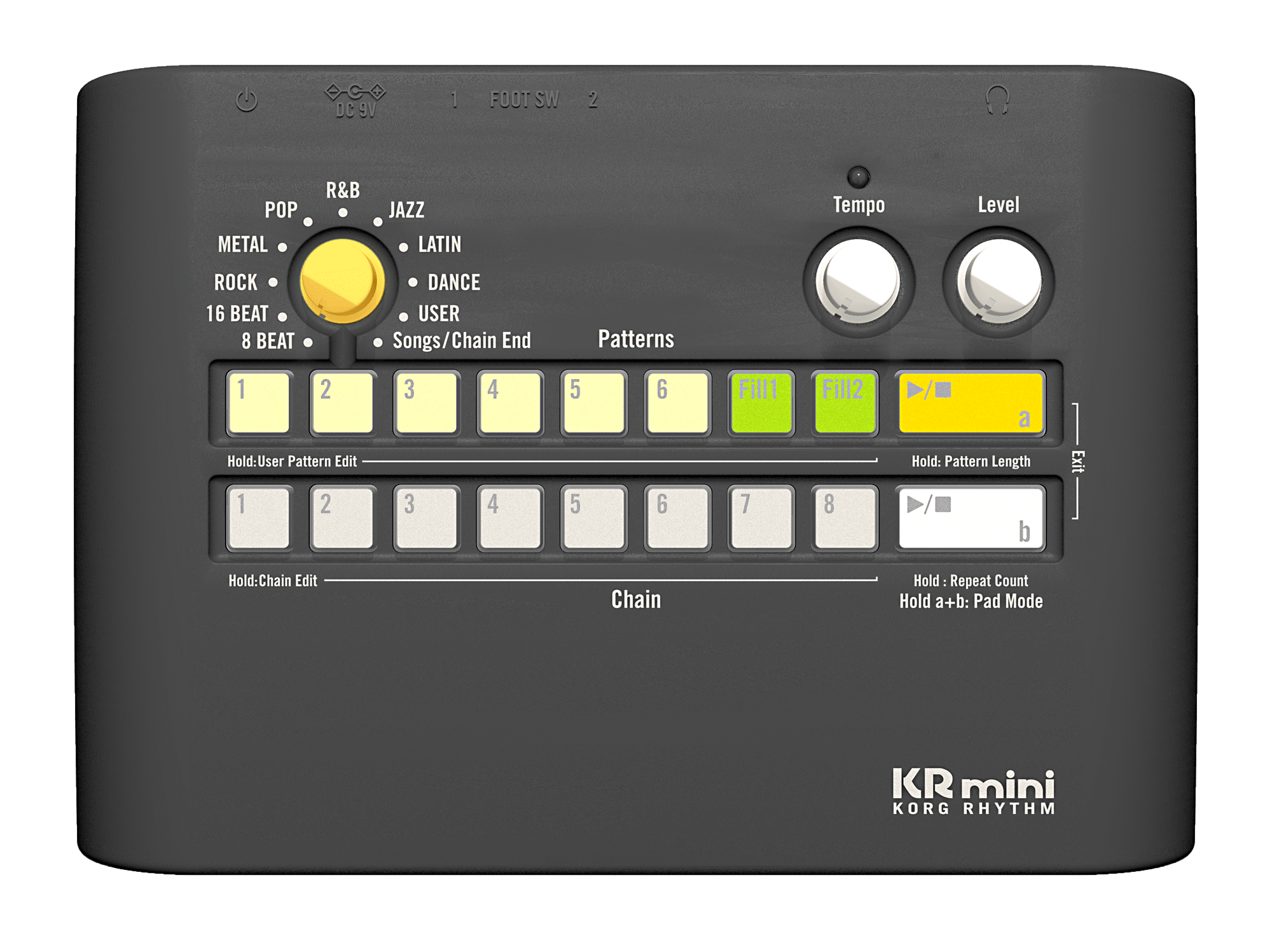1272x952 pixels.
Task: Start playback with yellow play/stop 'a' pad
Action: coord(971,403)
